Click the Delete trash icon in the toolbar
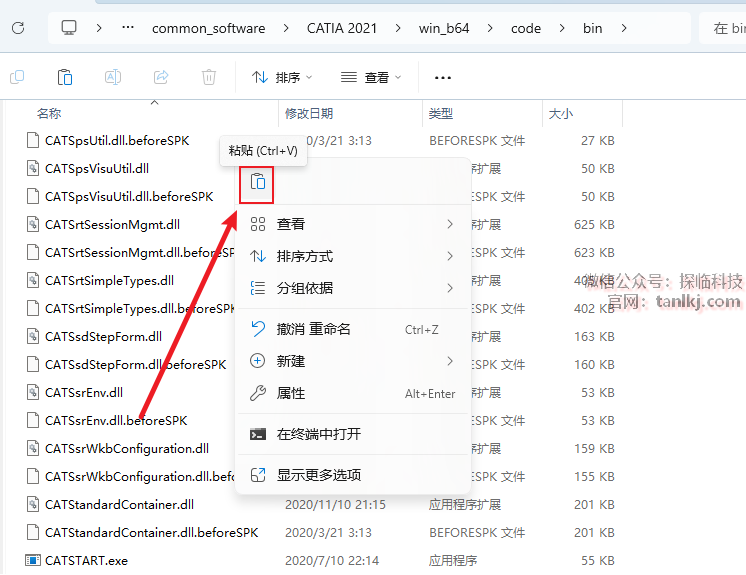Viewport: 746px width, 575px height. (x=208, y=77)
